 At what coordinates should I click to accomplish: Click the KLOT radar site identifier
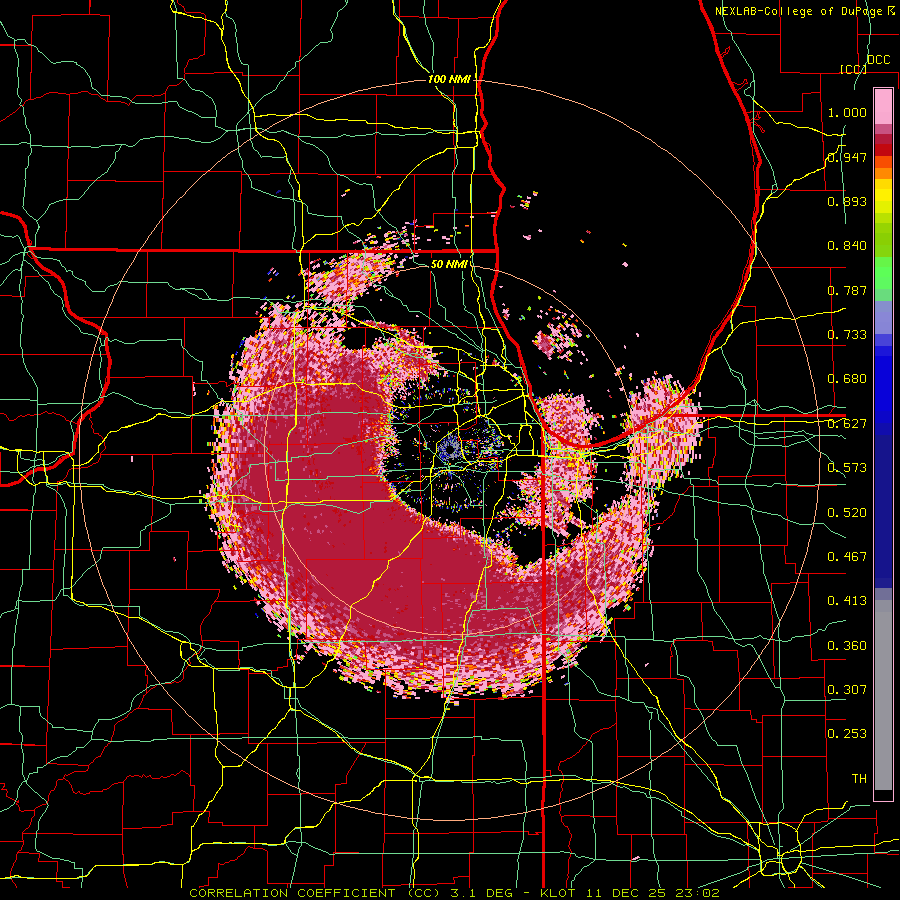click(558, 893)
